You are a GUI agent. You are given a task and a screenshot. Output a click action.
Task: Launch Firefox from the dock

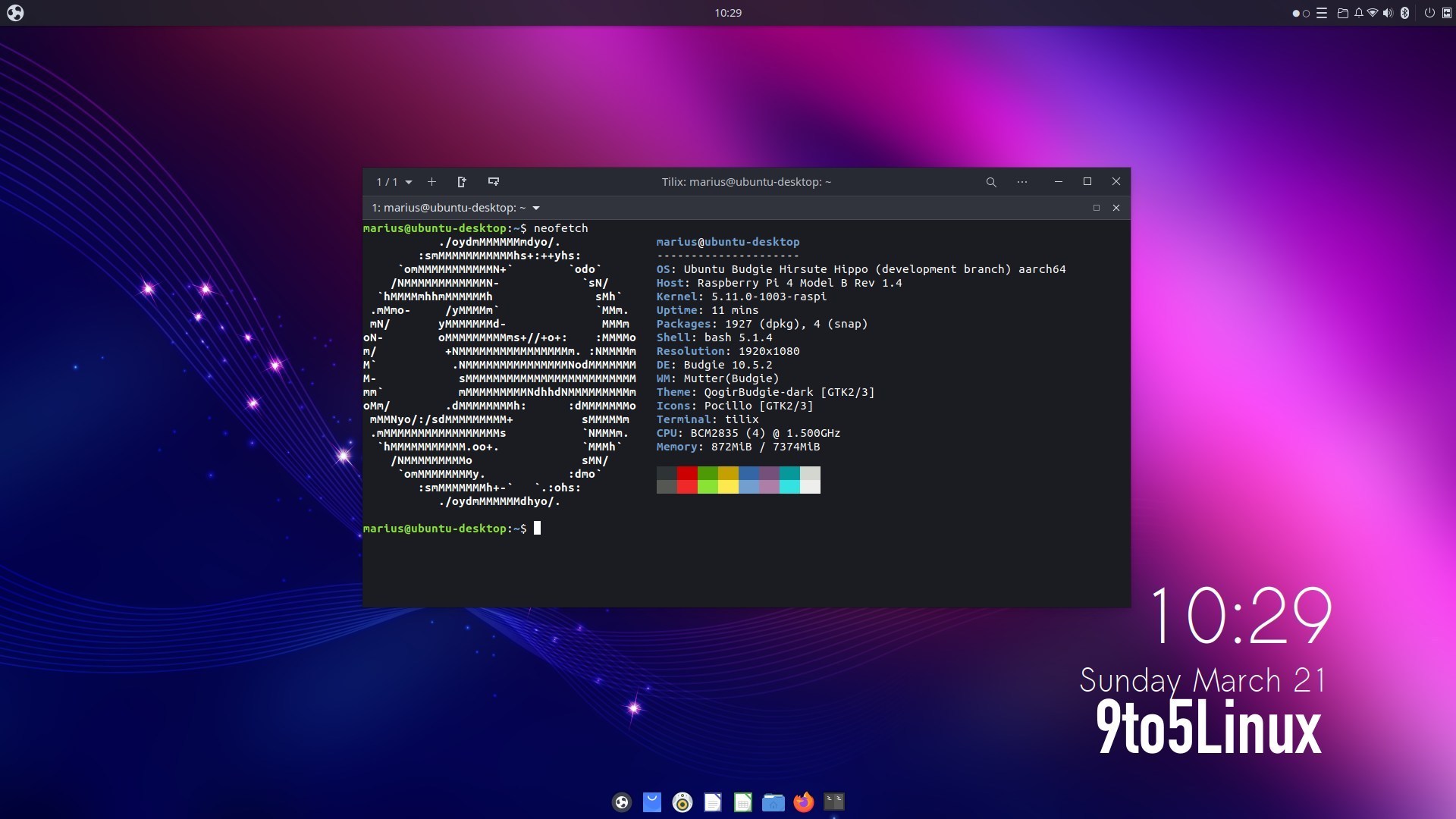(803, 802)
